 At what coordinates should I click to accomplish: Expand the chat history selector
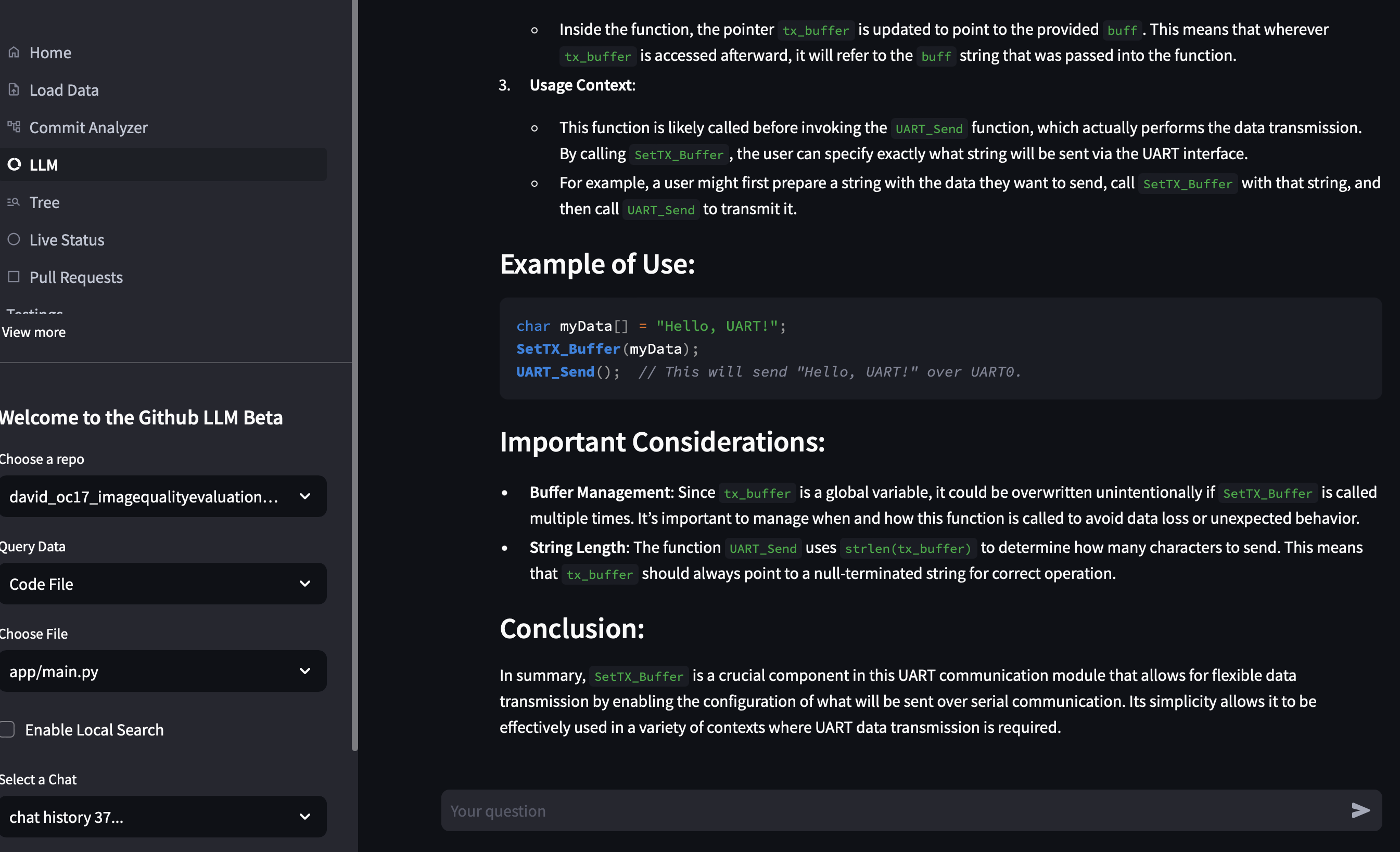pos(162,817)
